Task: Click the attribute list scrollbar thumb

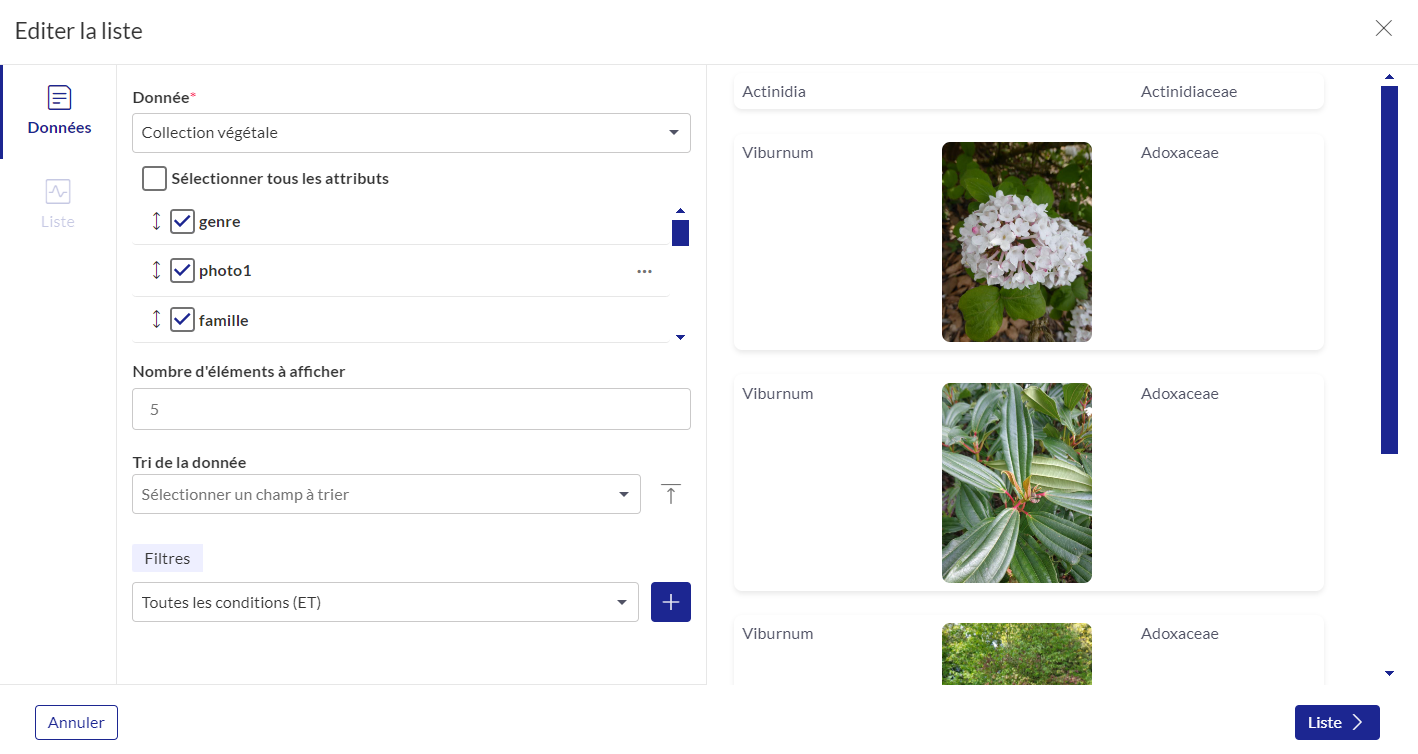Action: coord(680,233)
